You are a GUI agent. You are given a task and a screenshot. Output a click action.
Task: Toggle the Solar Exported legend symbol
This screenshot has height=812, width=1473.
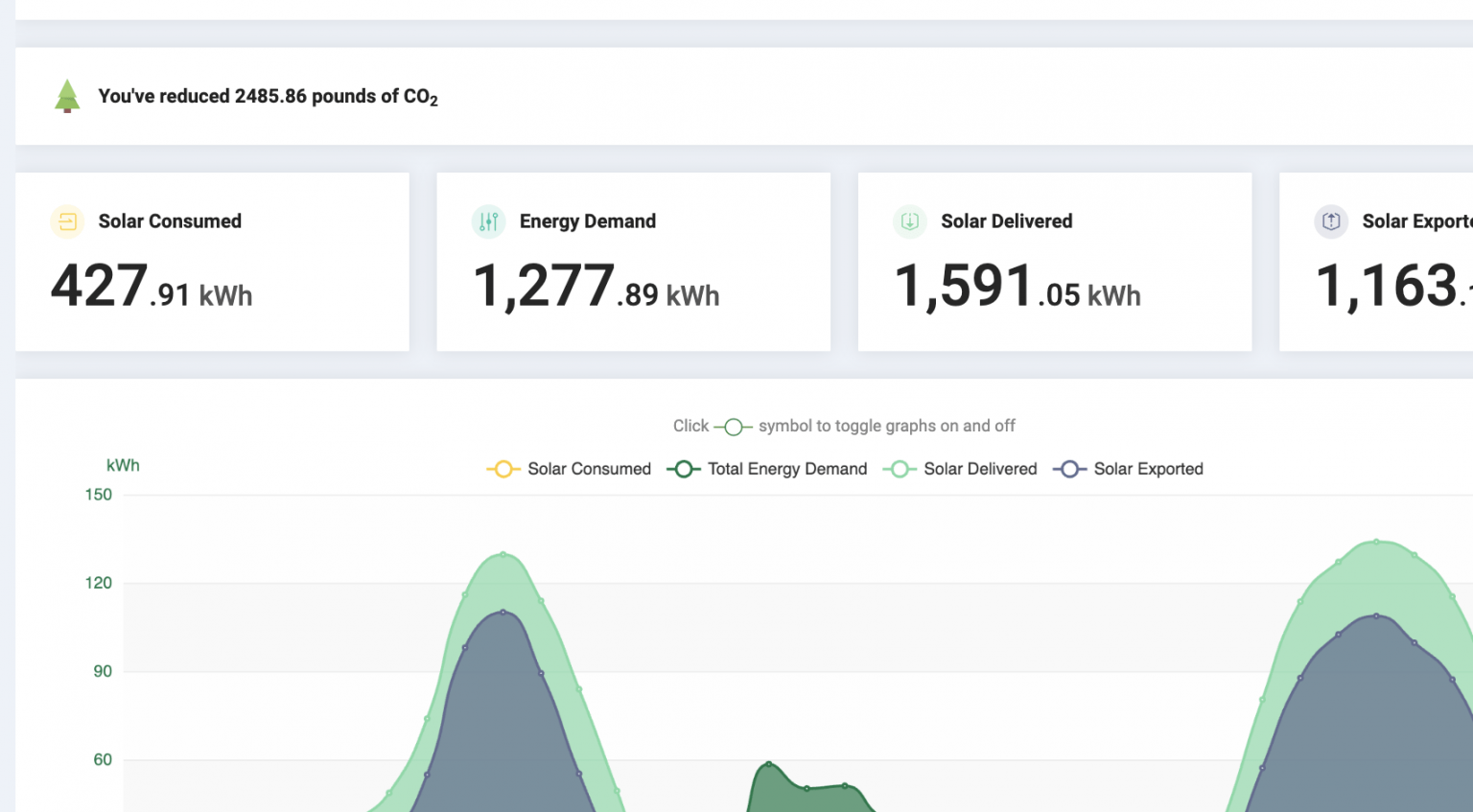pos(1070,469)
